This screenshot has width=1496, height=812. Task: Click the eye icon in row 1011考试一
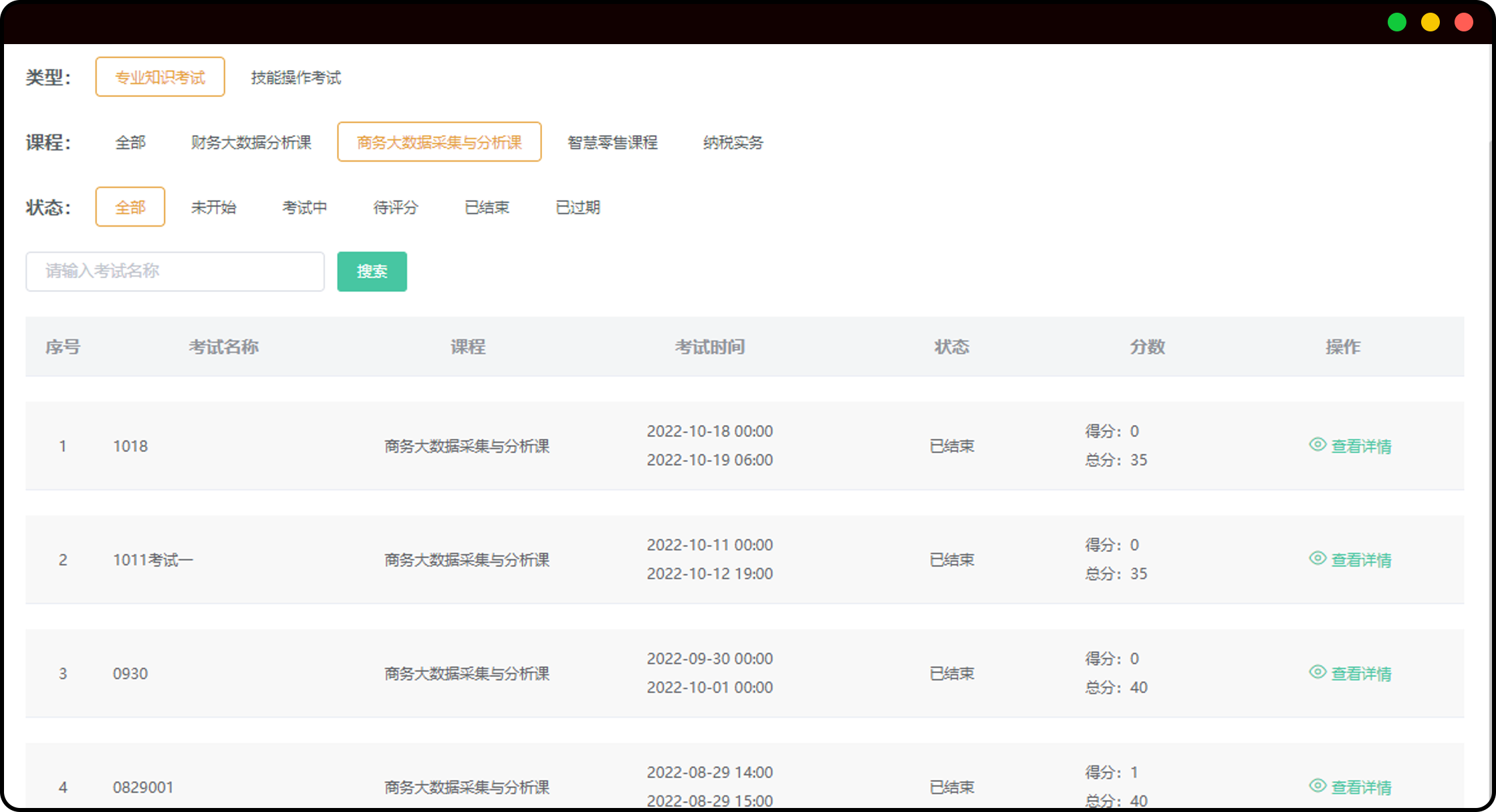1317,559
